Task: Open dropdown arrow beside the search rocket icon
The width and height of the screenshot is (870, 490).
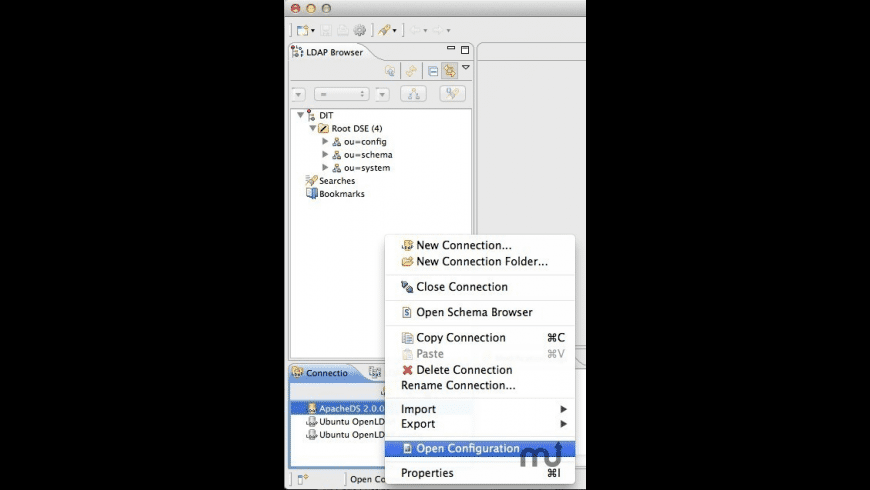Action: pyautogui.click(x=394, y=31)
